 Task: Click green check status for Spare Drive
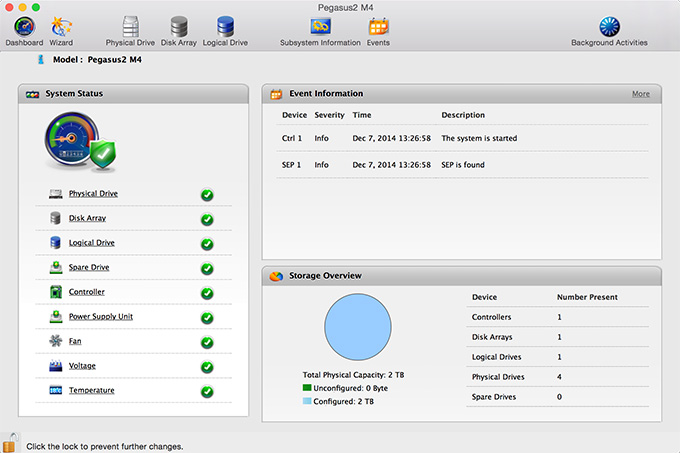(x=207, y=269)
